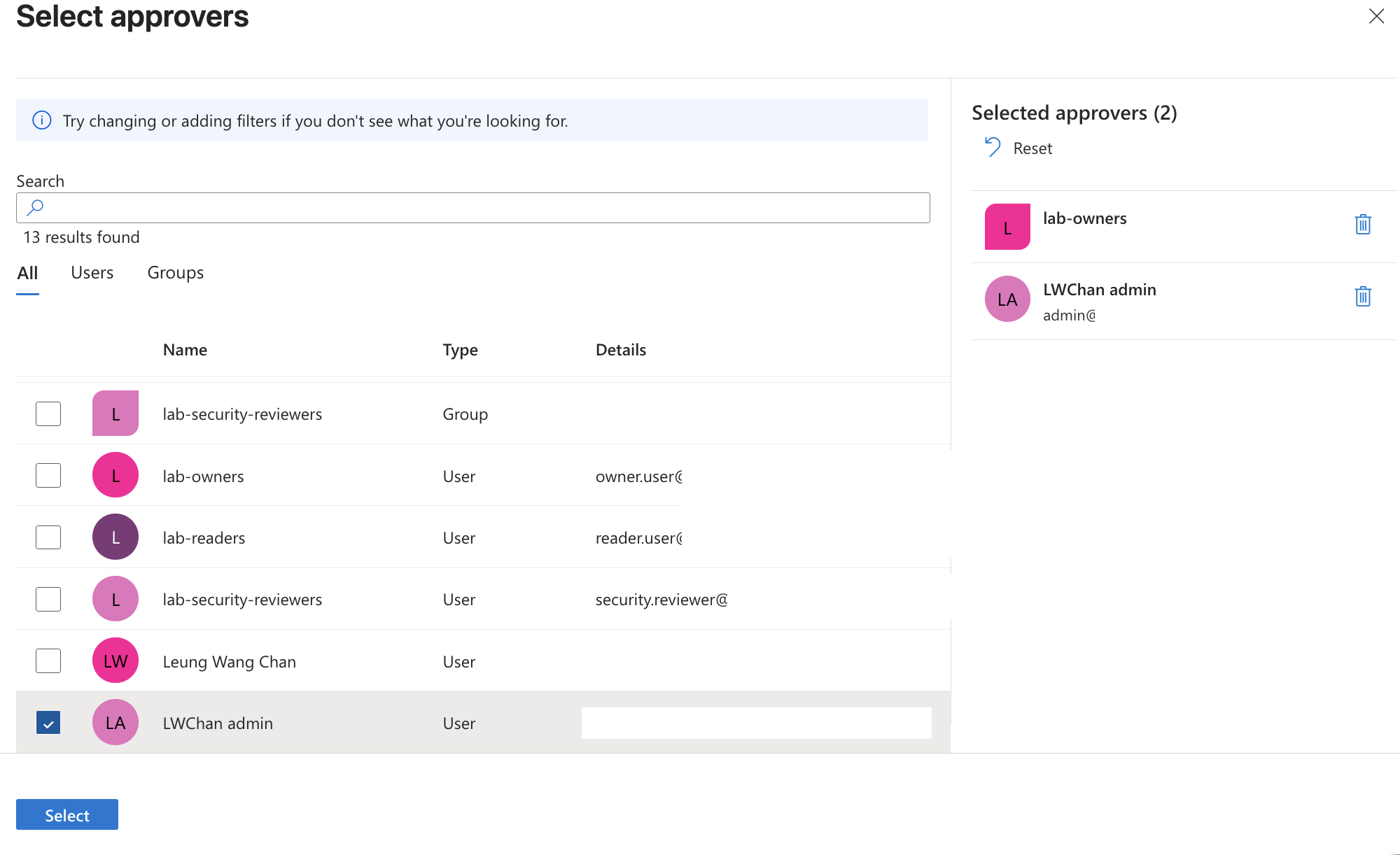Check the lab-security-reviewers Group checkbox
The height and width of the screenshot is (855, 1400).
click(48, 414)
